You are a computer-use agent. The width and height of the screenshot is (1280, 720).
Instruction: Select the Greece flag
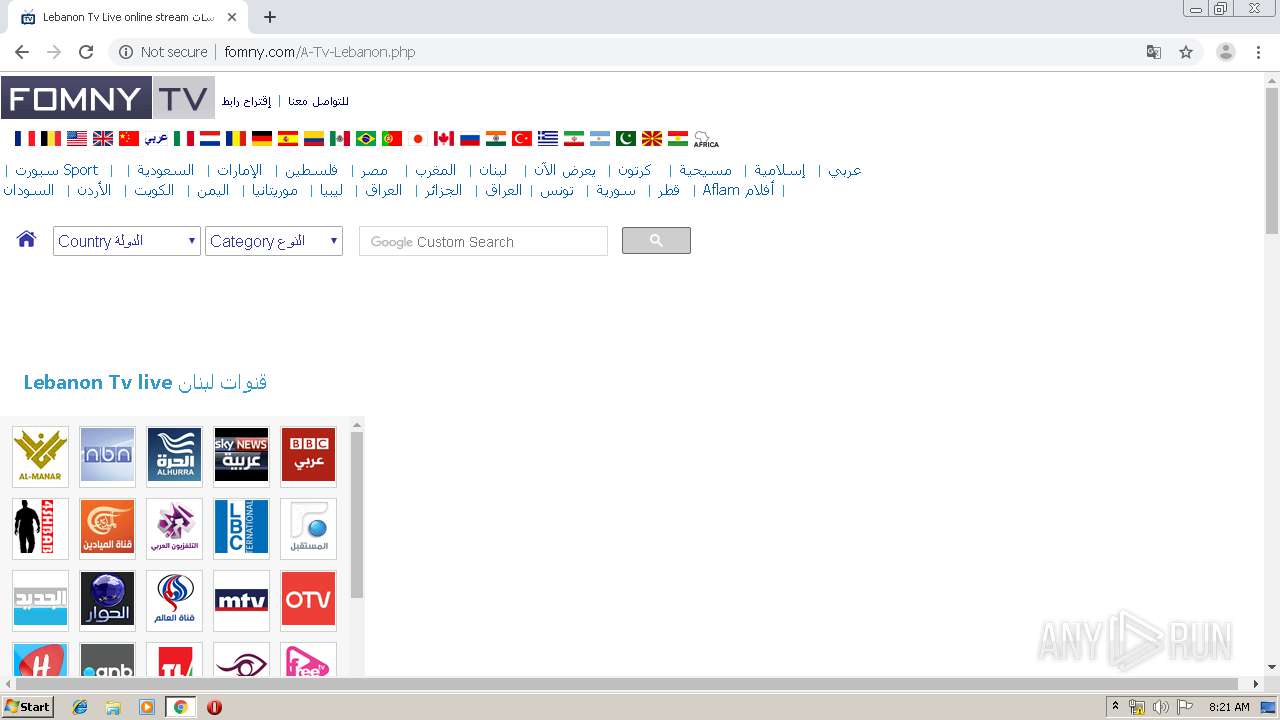pos(548,139)
